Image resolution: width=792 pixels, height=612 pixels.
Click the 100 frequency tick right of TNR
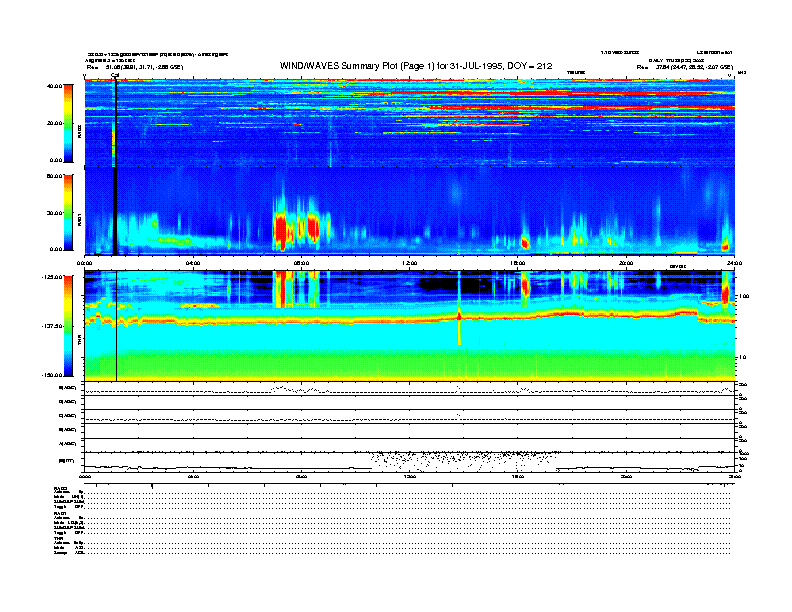pyautogui.click(x=744, y=296)
